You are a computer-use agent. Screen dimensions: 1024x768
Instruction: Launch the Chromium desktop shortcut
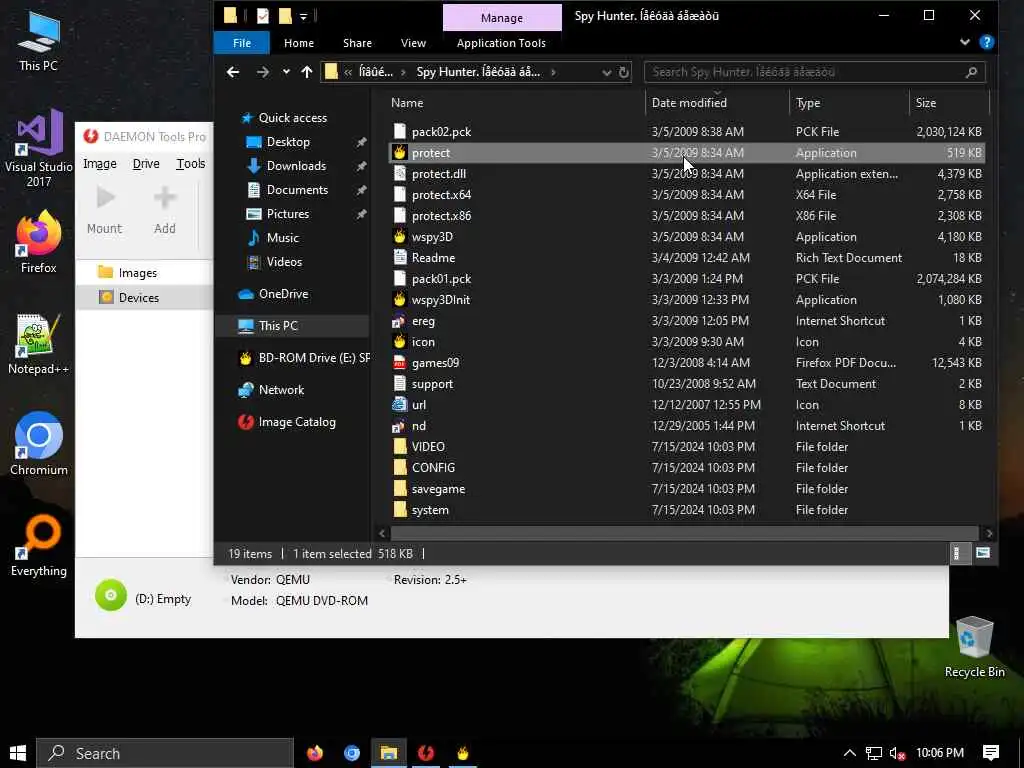pos(39,444)
